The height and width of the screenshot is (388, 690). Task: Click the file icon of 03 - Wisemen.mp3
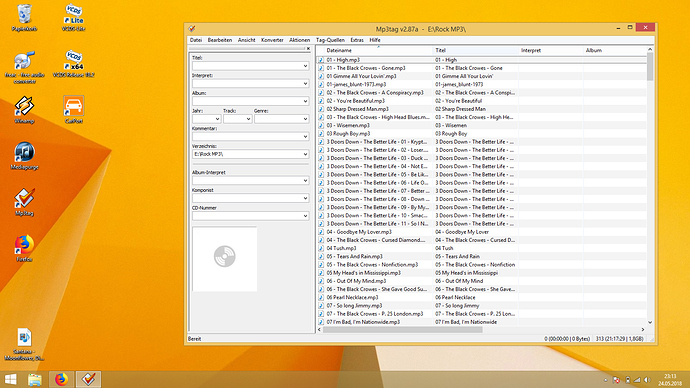[321, 125]
